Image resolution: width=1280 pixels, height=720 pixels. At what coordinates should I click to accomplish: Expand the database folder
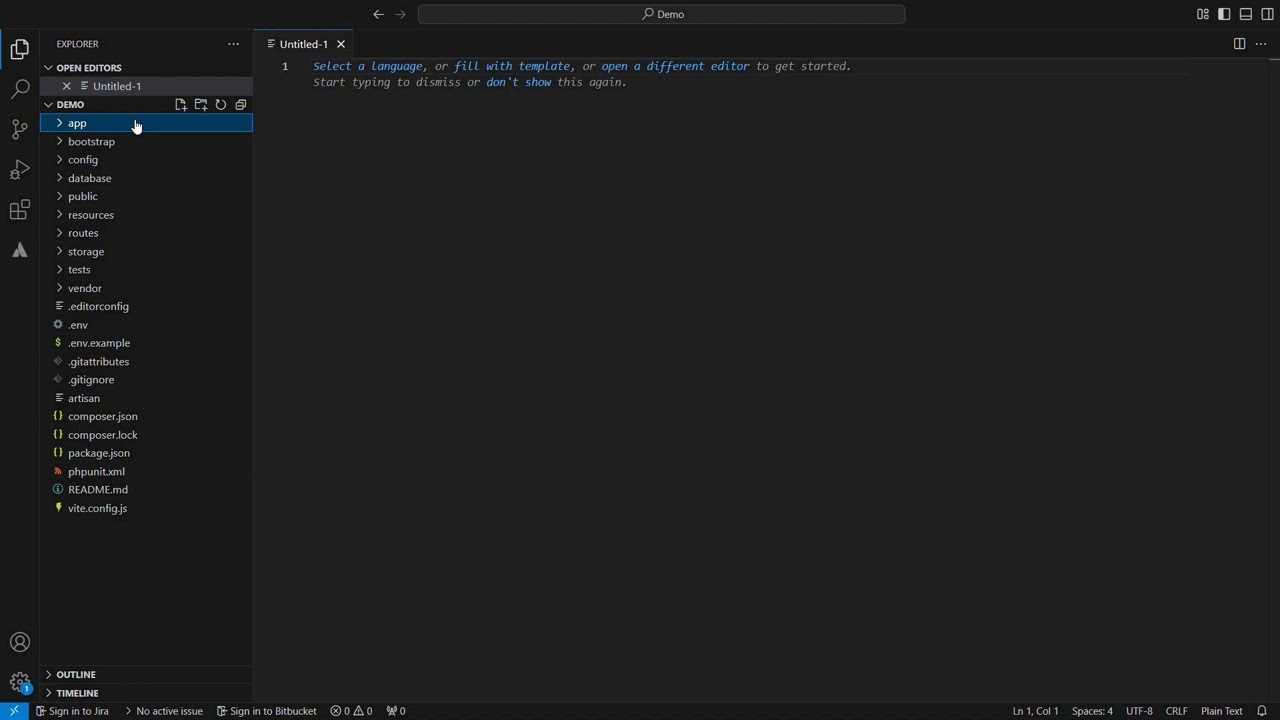click(x=146, y=178)
